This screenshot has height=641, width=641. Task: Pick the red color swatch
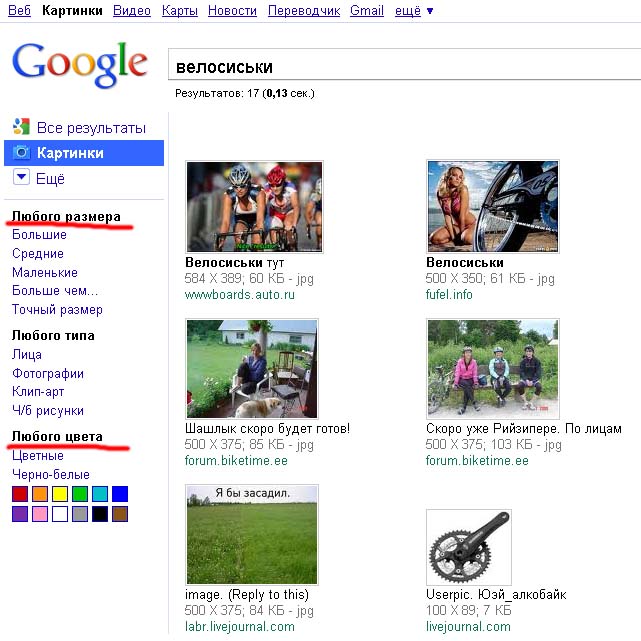[x=20, y=494]
